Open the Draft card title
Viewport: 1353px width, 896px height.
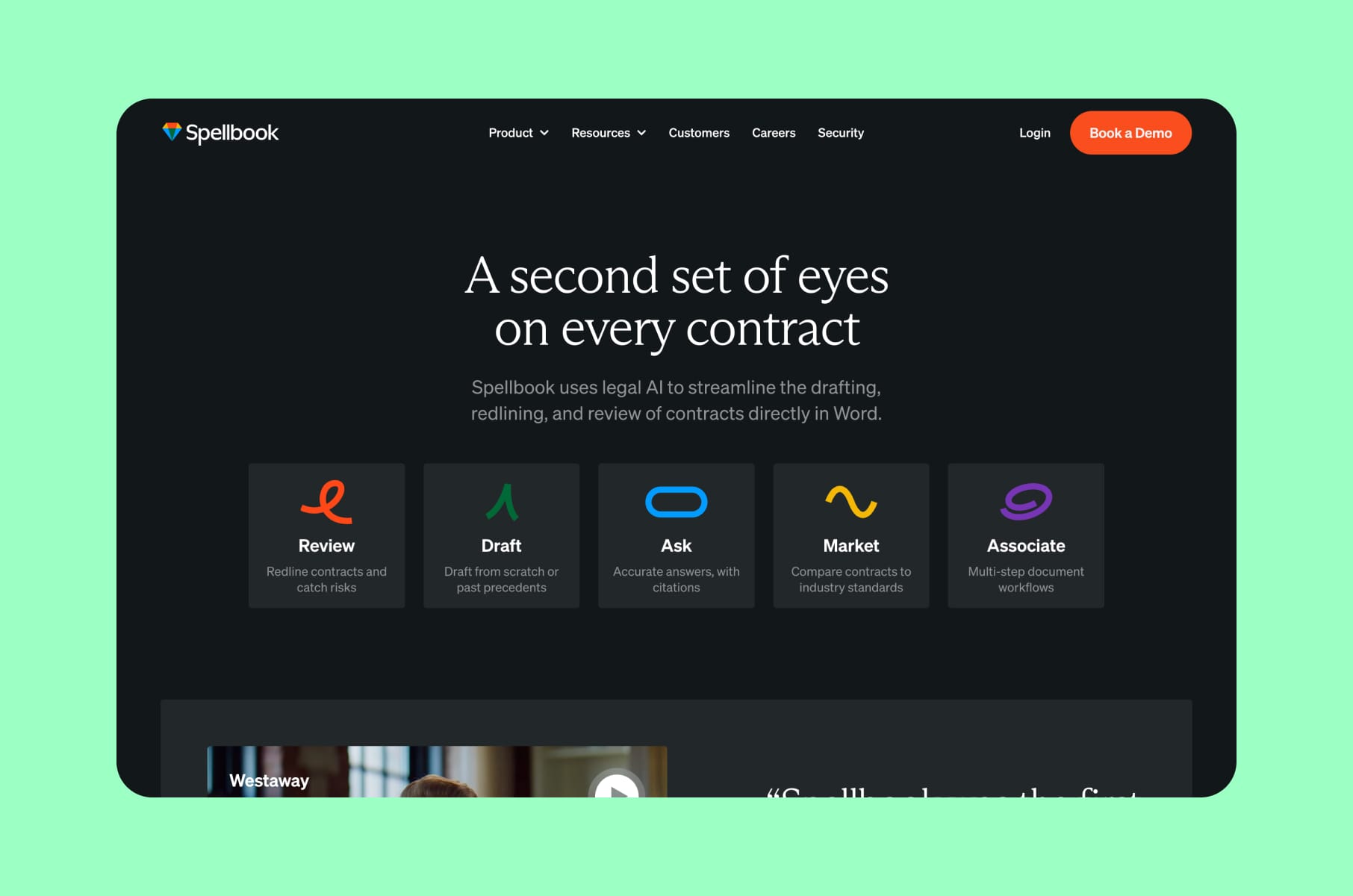click(502, 546)
